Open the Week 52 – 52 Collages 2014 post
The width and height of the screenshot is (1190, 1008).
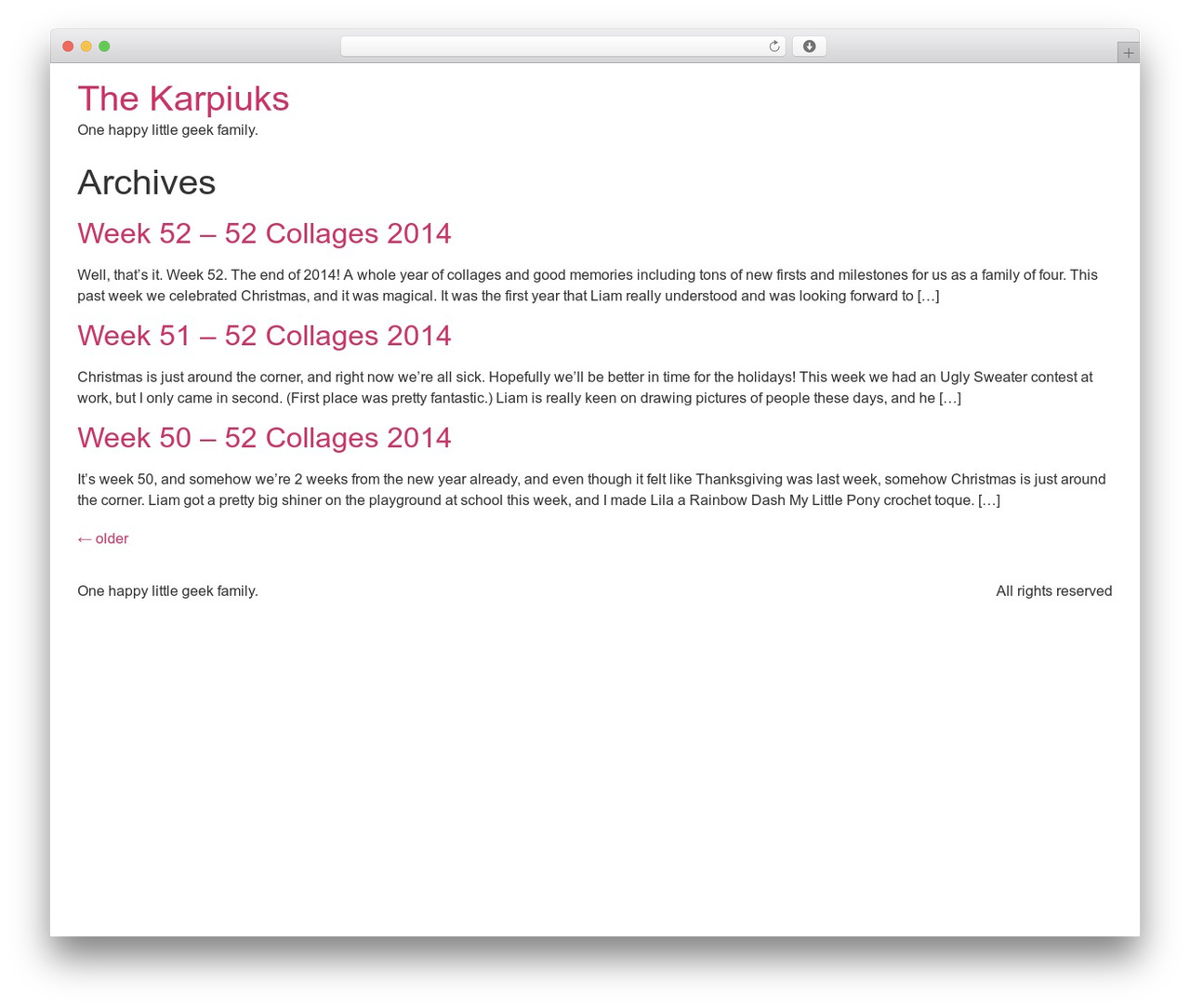(264, 233)
